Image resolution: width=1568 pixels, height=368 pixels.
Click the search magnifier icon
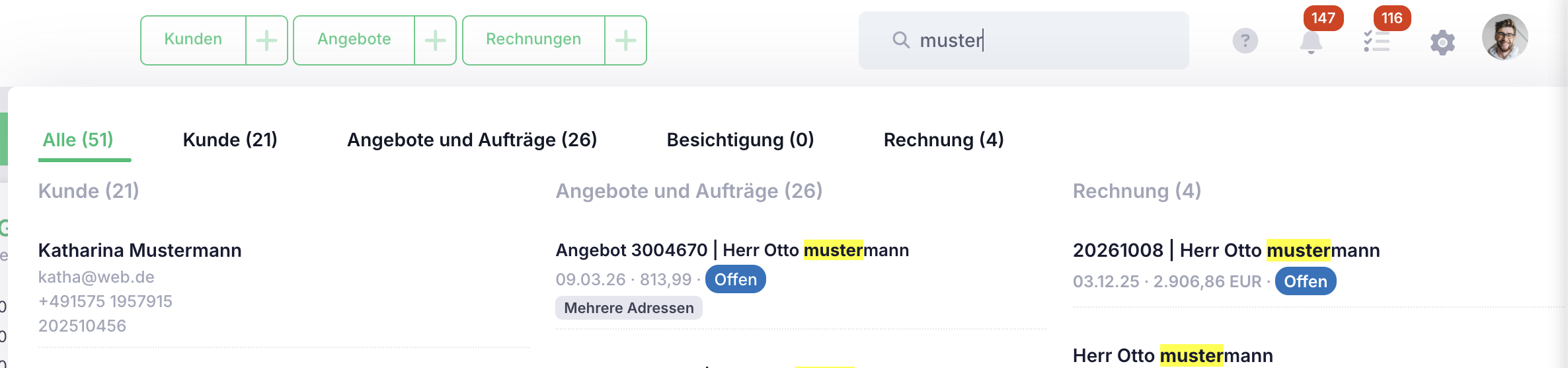coord(901,40)
